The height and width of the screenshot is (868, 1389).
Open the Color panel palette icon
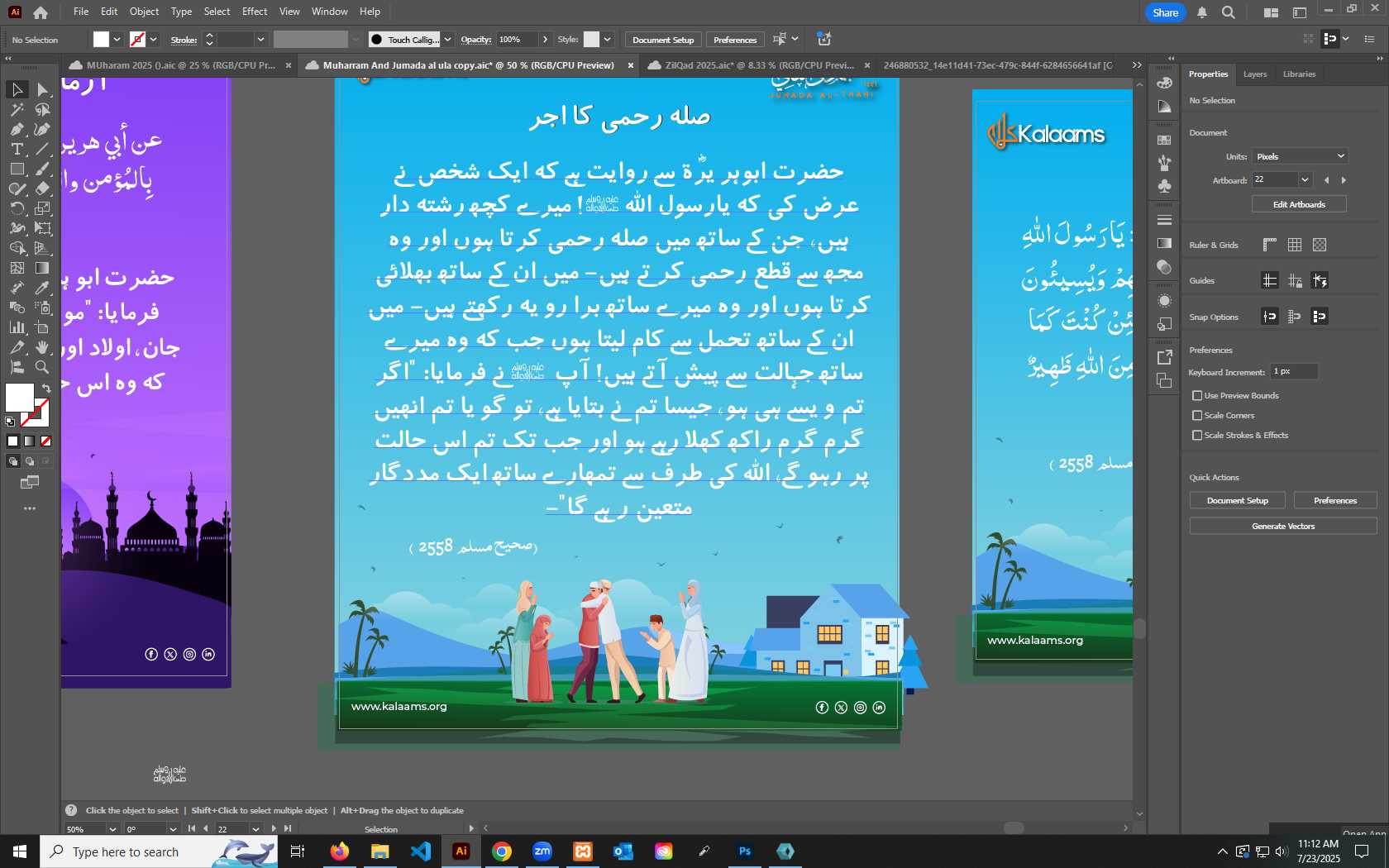pos(1164,83)
